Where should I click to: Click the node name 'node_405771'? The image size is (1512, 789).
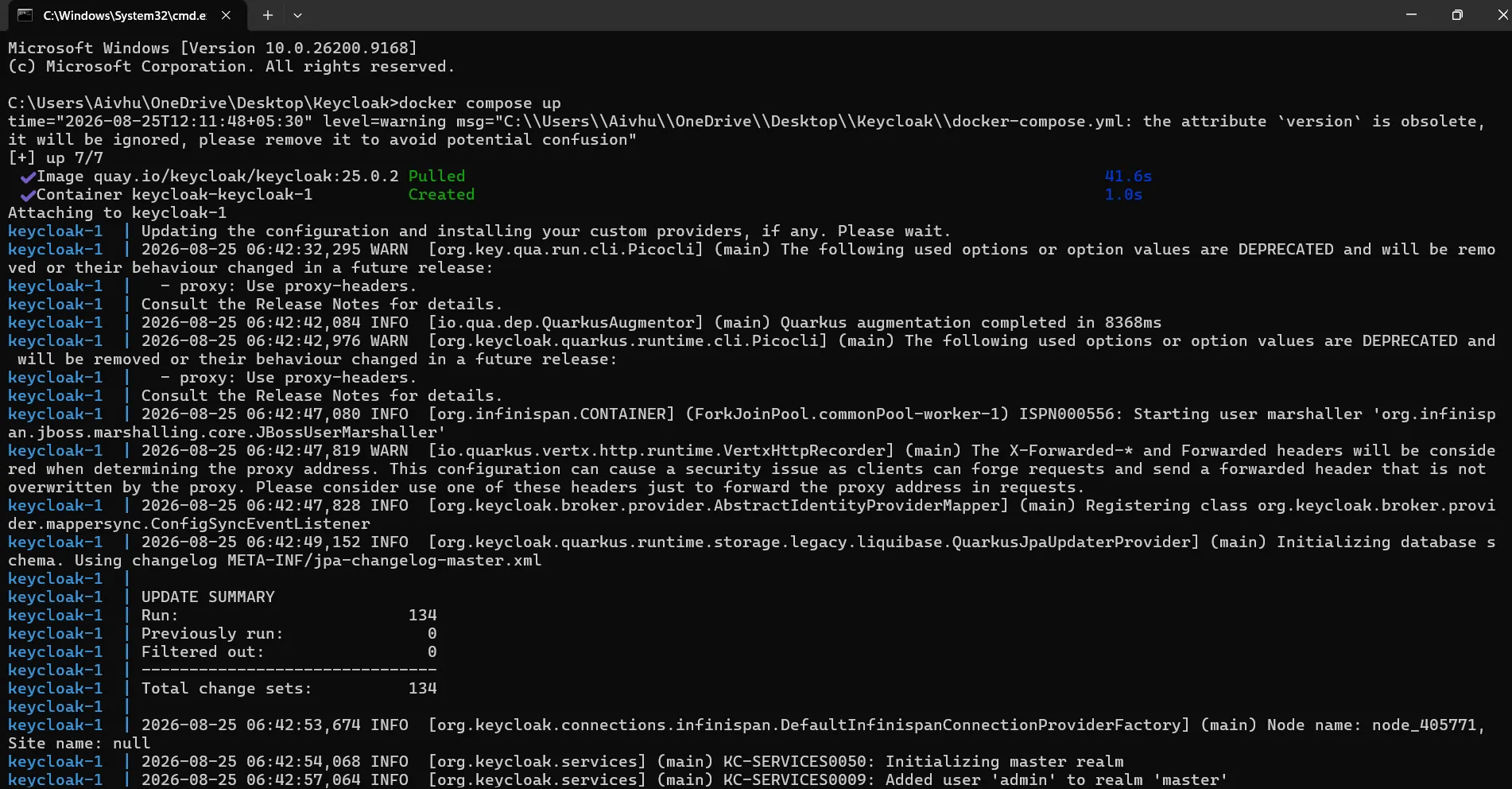click(1424, 725)
